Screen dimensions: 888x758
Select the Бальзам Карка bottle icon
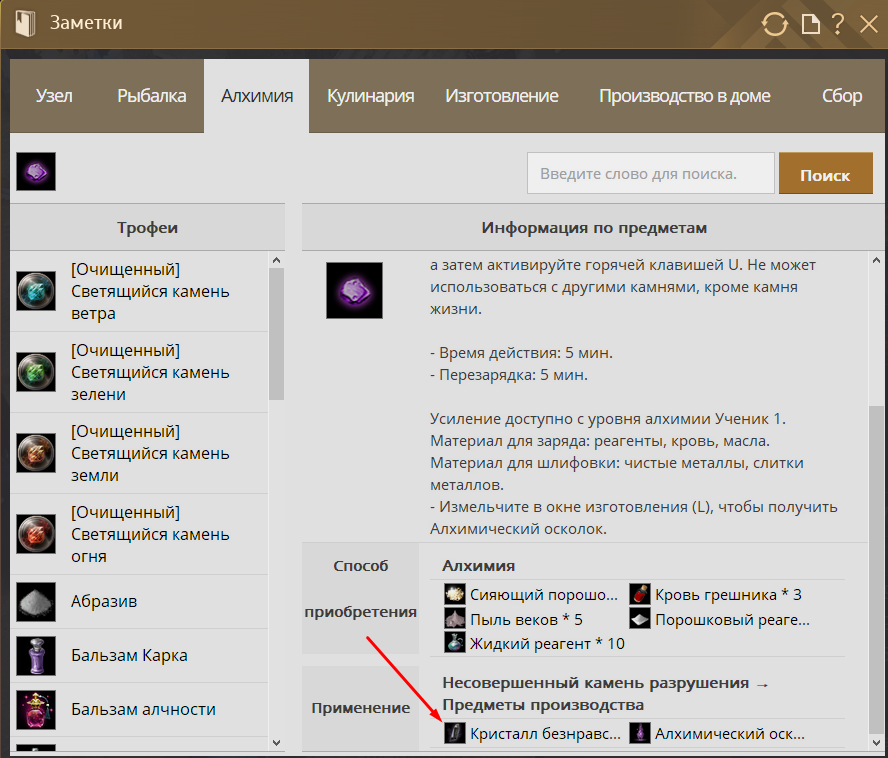click(36, 656)
